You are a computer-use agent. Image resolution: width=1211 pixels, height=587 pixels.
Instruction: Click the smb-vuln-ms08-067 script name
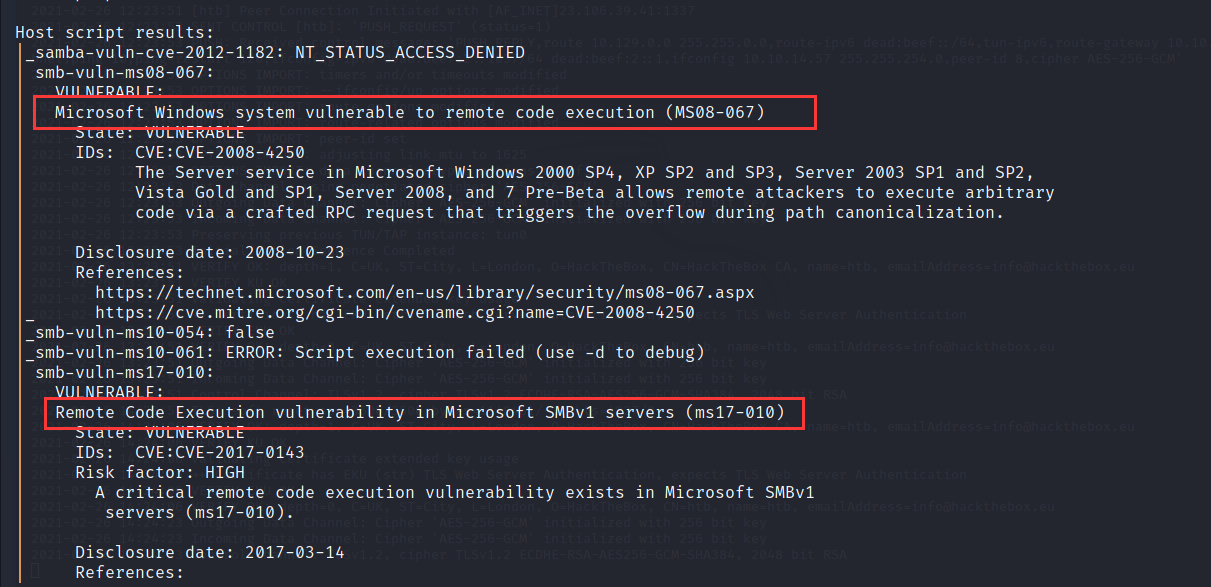124,72
